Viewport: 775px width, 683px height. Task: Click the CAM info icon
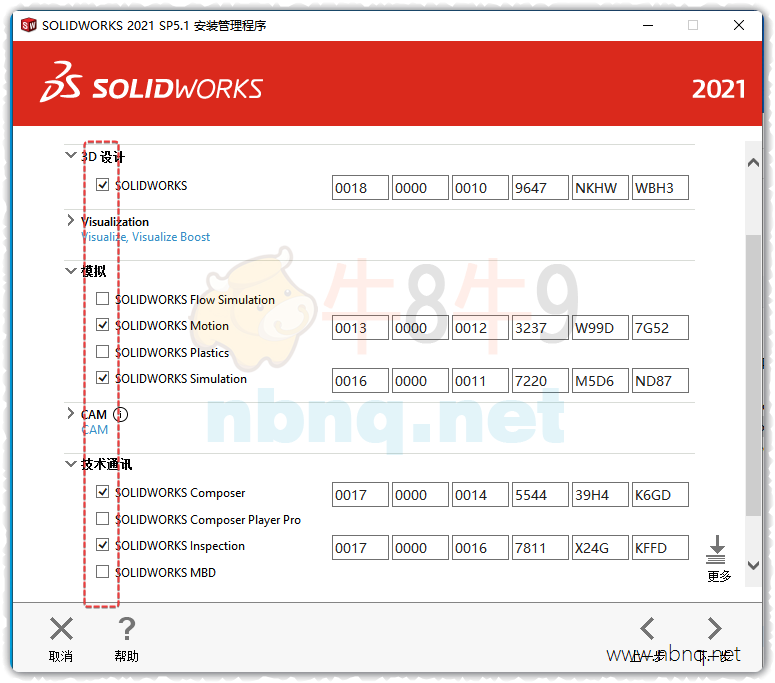tap(120, 414)
